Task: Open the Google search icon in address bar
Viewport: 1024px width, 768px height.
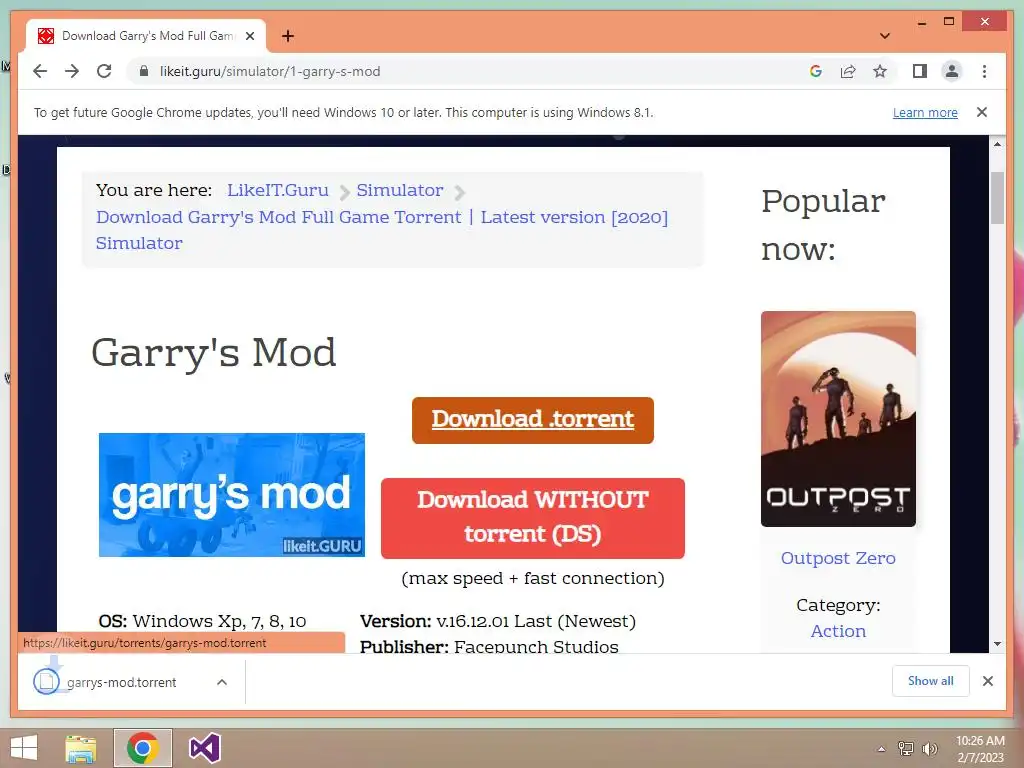Action: 816,71
